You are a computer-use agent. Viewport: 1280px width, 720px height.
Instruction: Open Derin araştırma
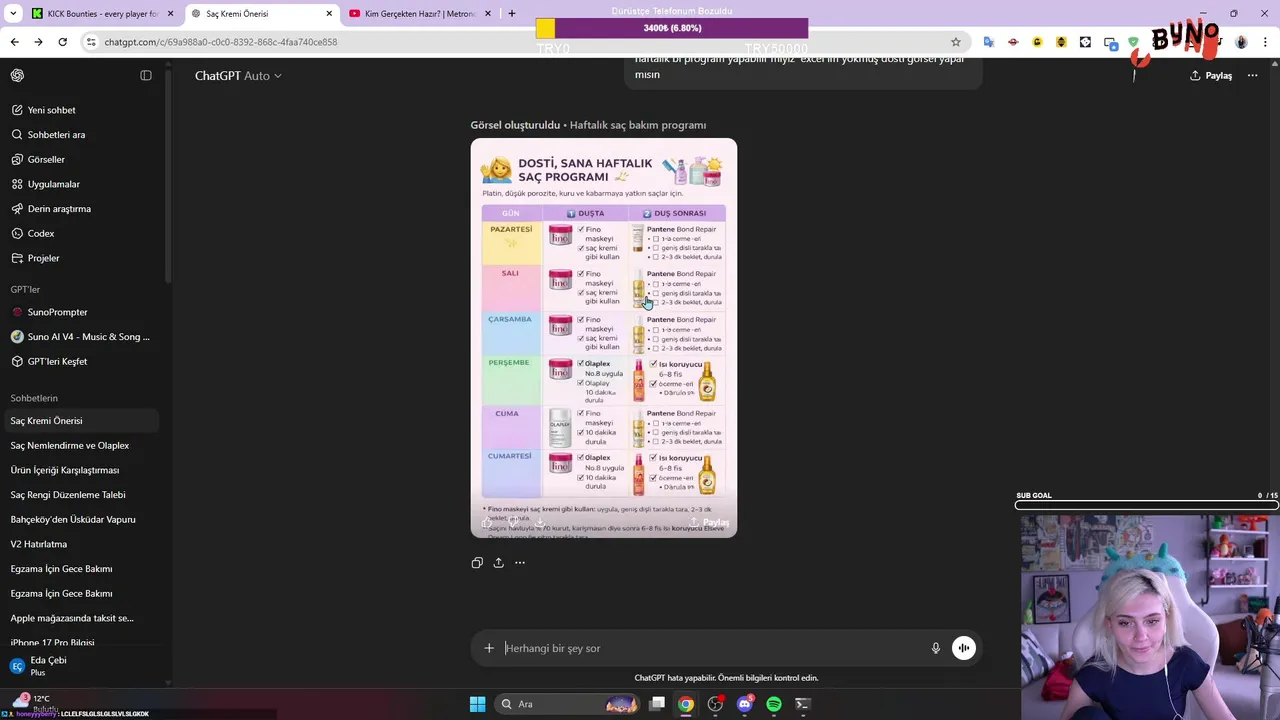80,209
